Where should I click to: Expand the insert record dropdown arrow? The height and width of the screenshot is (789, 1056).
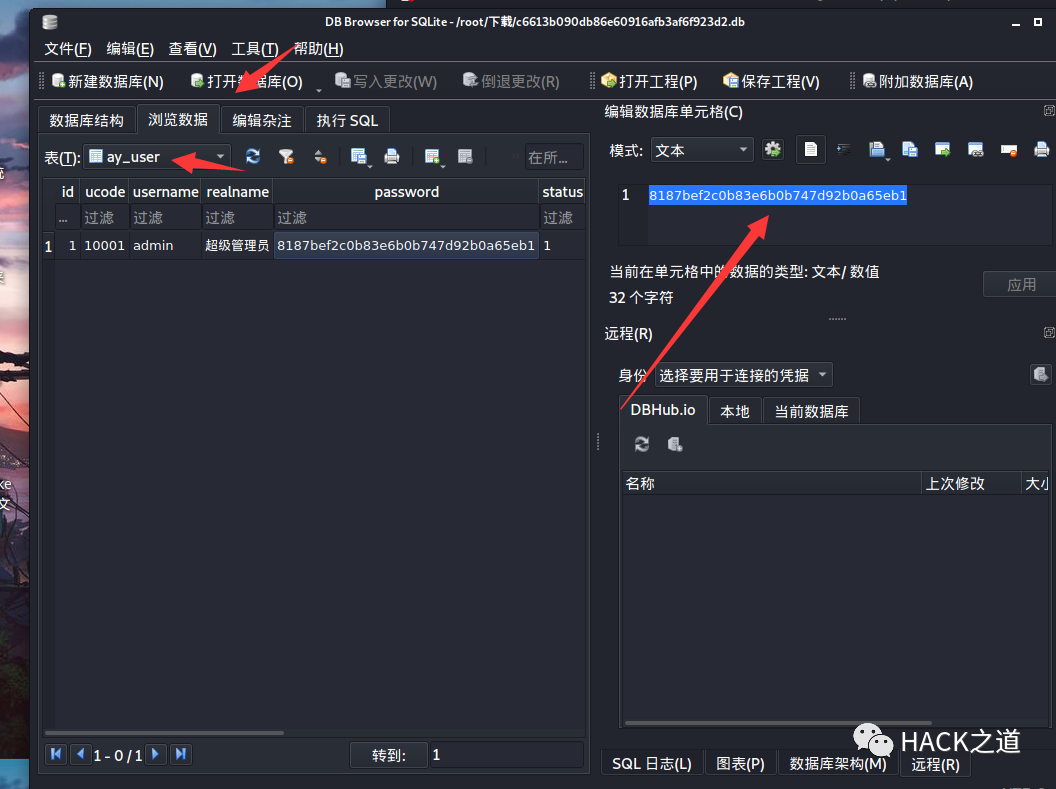tap(443, 165)
